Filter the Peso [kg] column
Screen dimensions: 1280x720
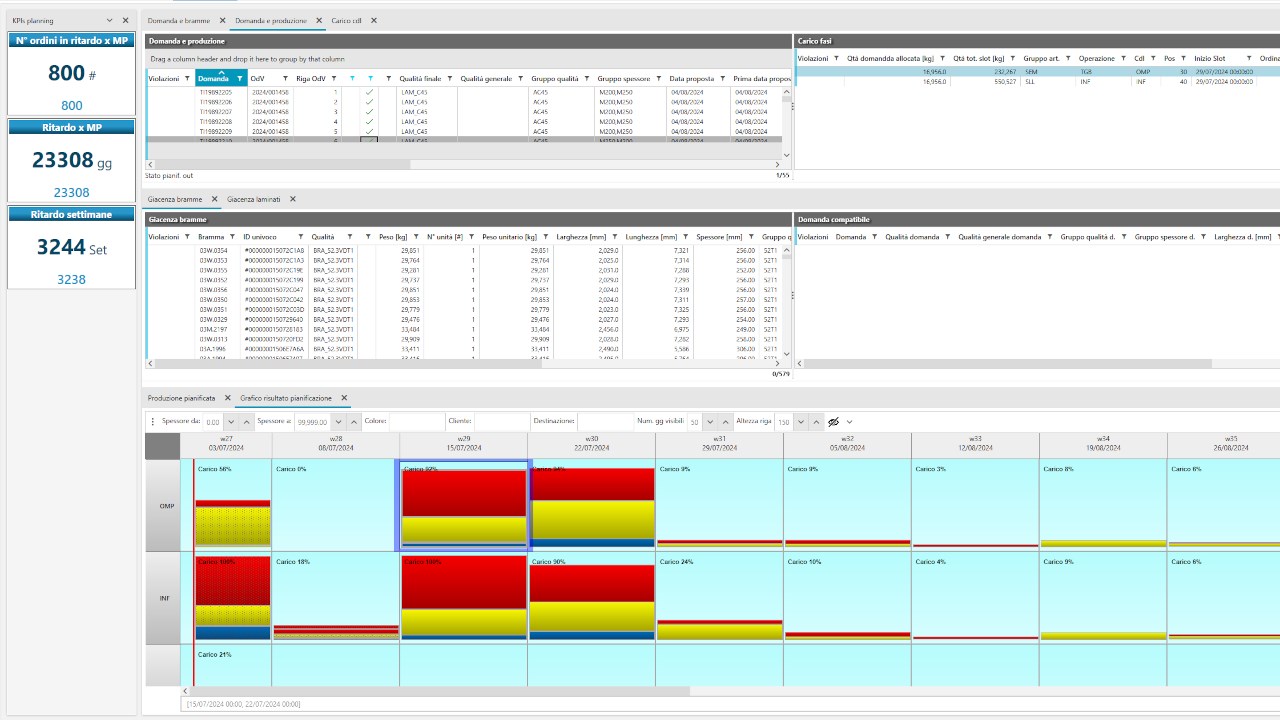416,237
